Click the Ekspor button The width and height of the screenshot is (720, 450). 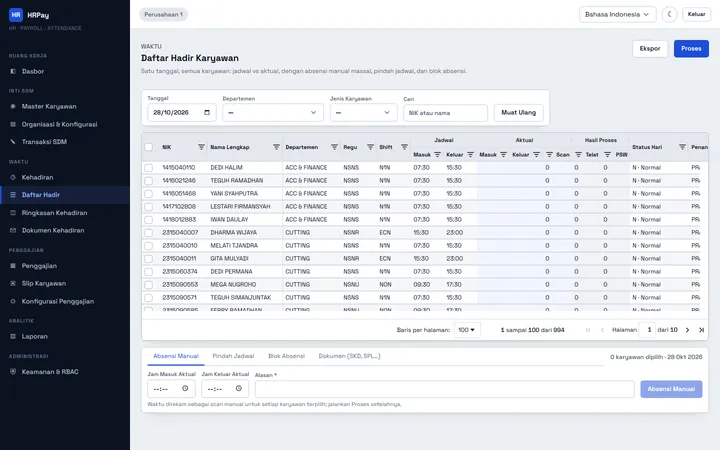[650, 49]
